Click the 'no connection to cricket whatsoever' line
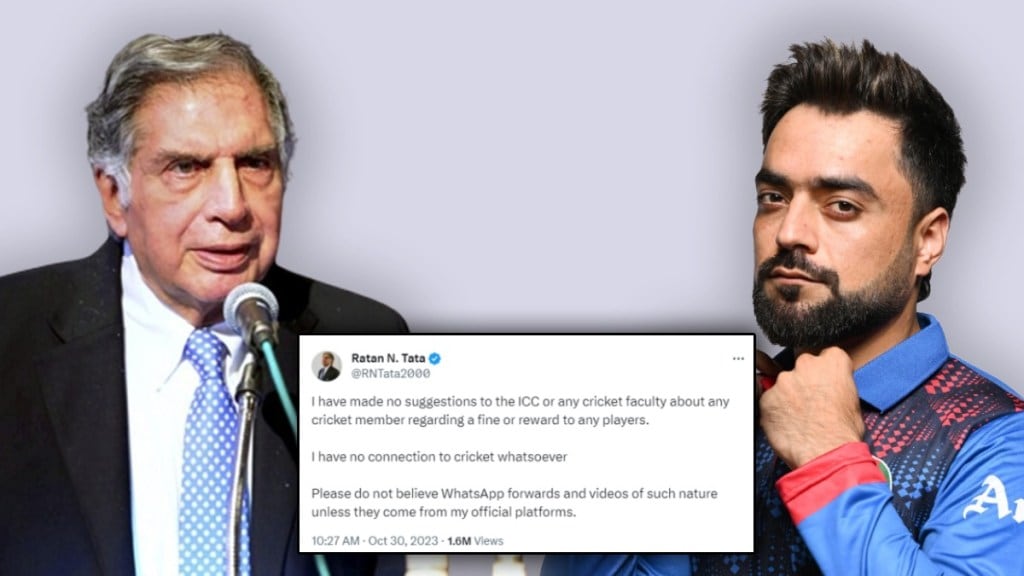The height and width of the screenshot is (576, 1024). (439, 456)
